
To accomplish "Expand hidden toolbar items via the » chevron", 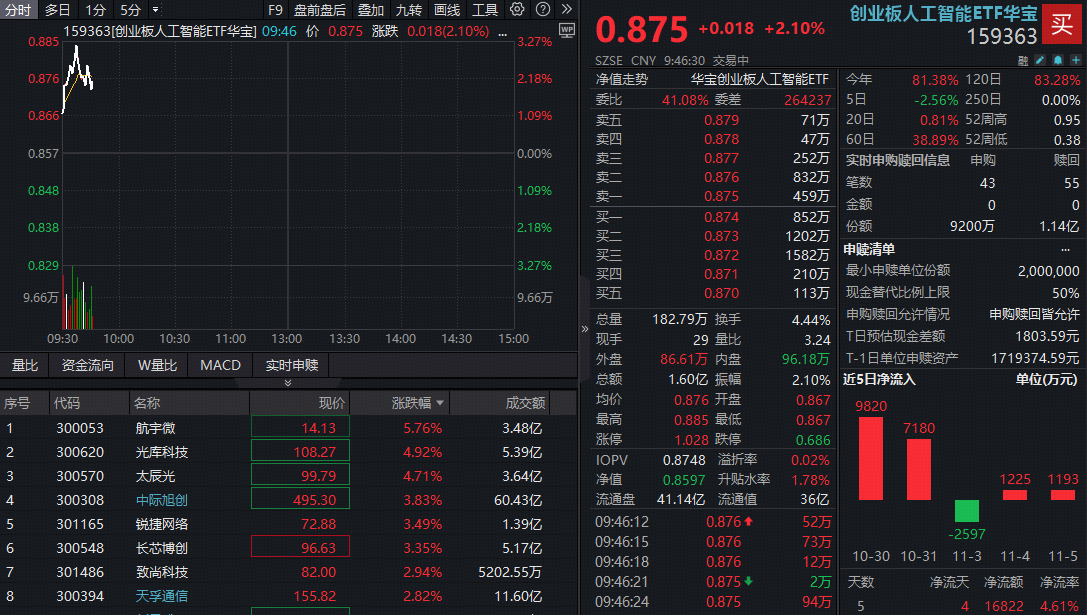I will 566,10.
